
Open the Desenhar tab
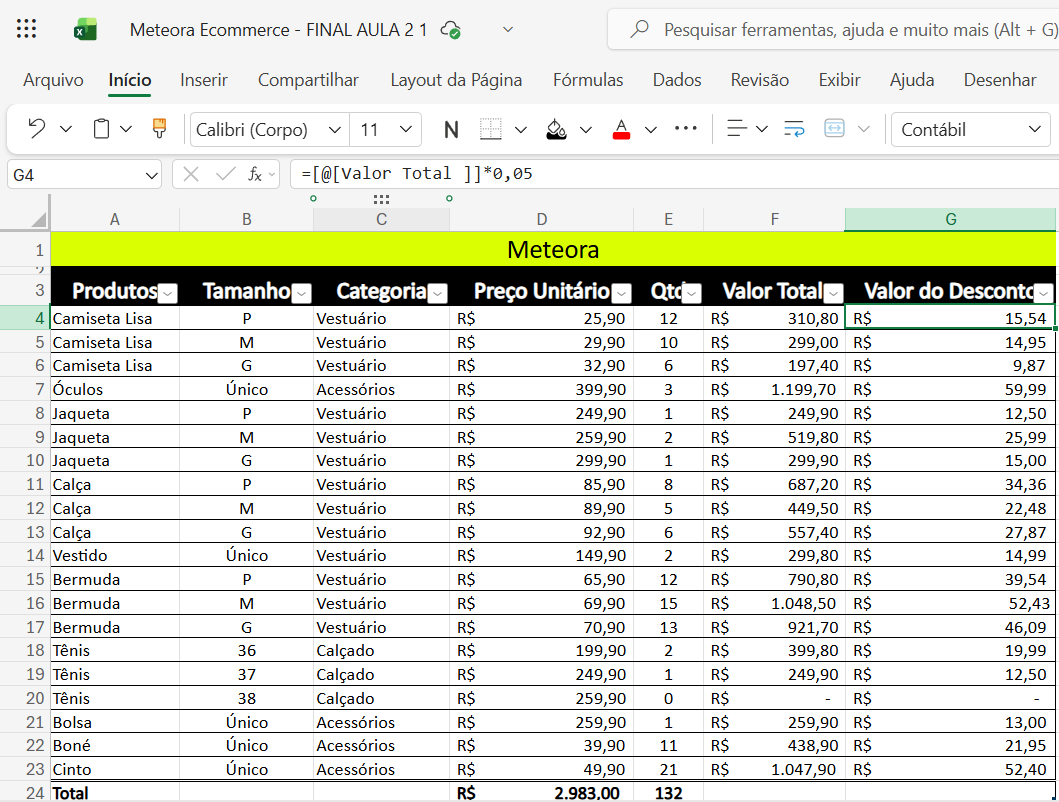coord(1000,80)
